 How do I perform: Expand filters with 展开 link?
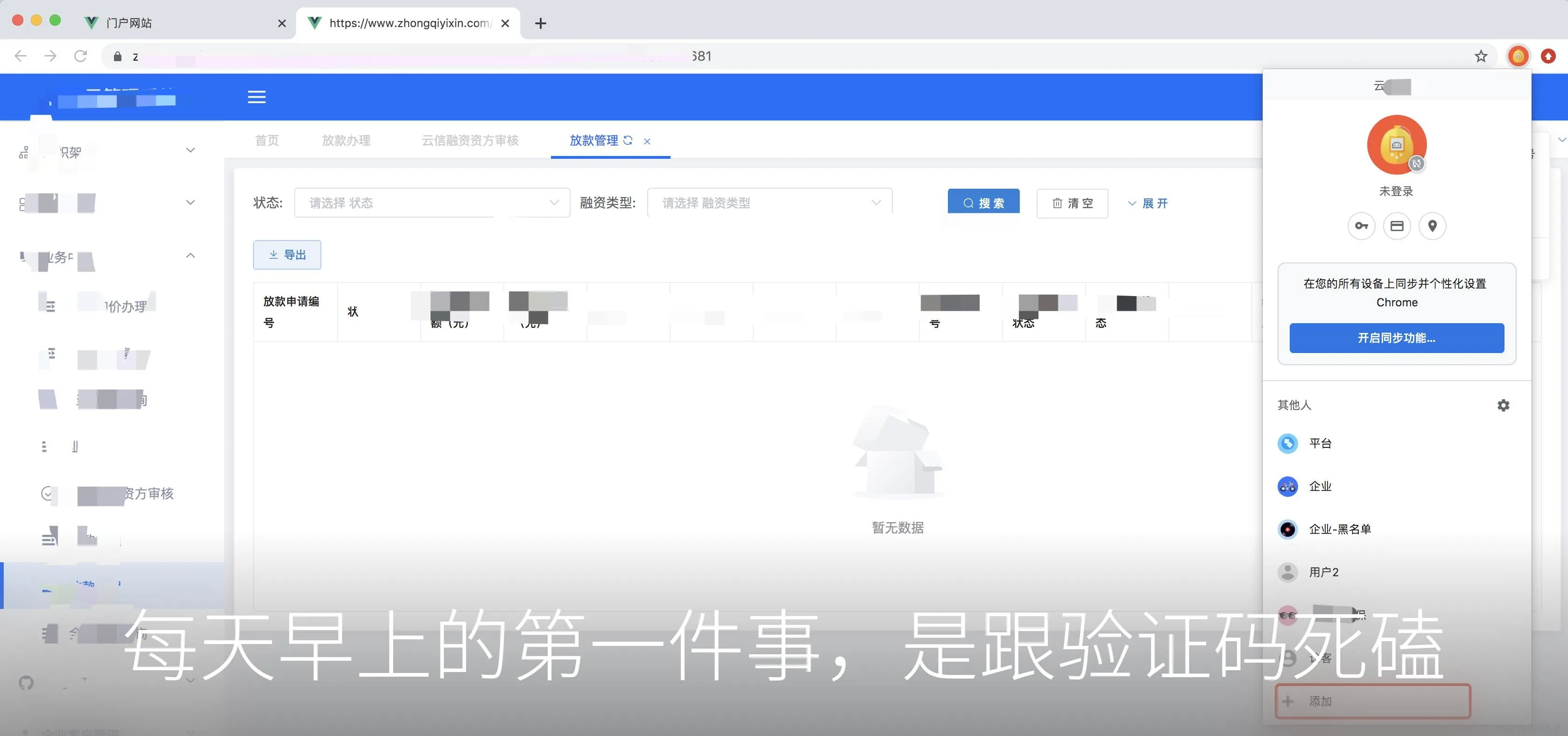(1147, 203)
